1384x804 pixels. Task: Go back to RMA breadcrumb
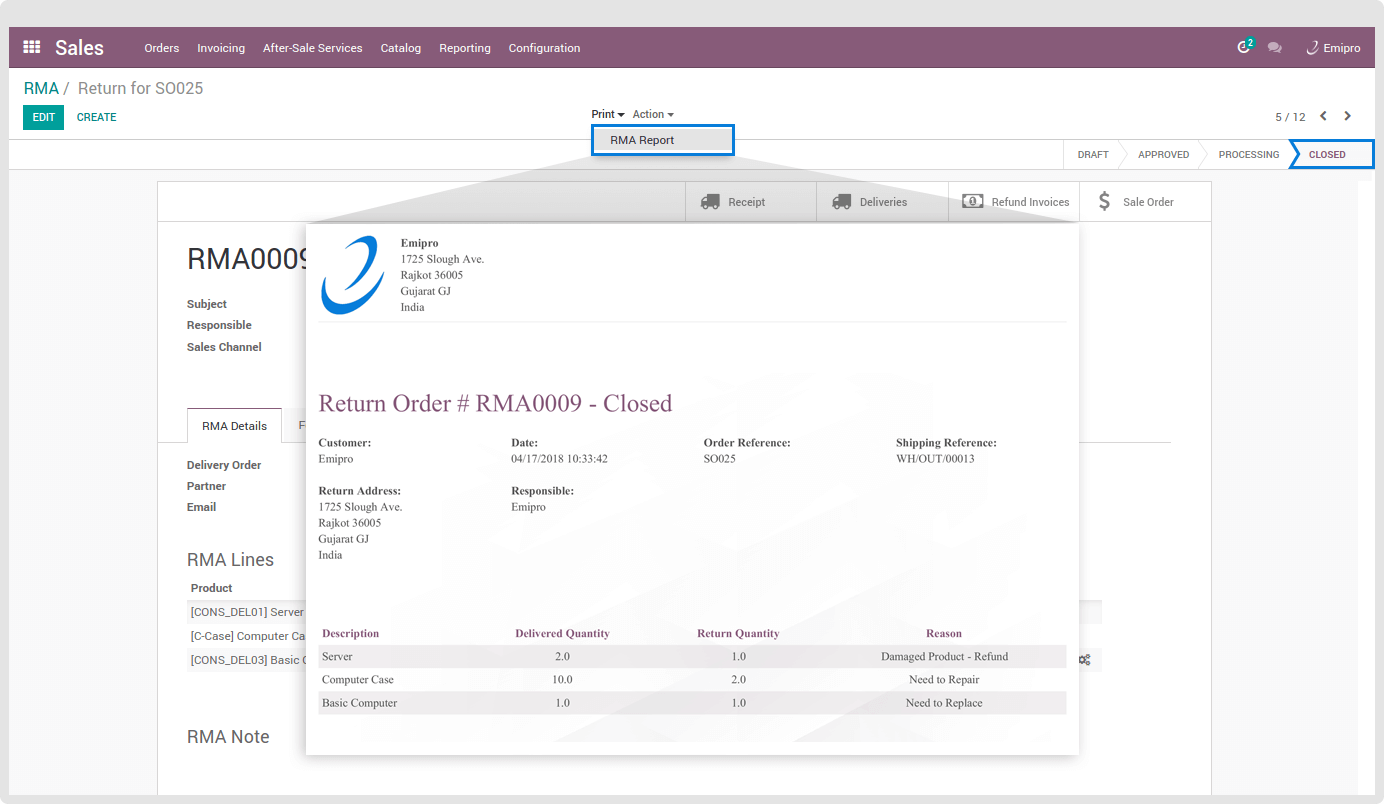click(x=41, y=88)
